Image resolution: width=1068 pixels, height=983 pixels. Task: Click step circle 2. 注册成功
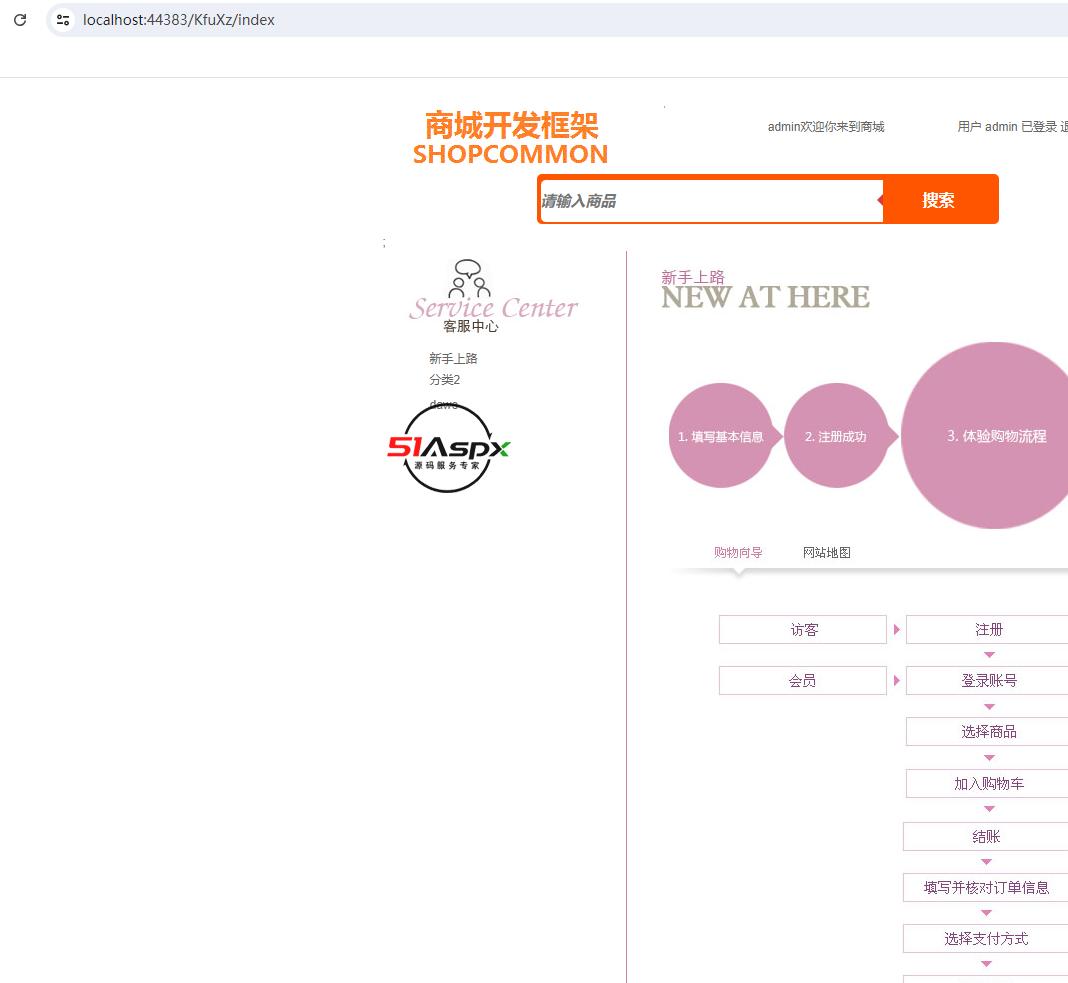coord(836,435)
